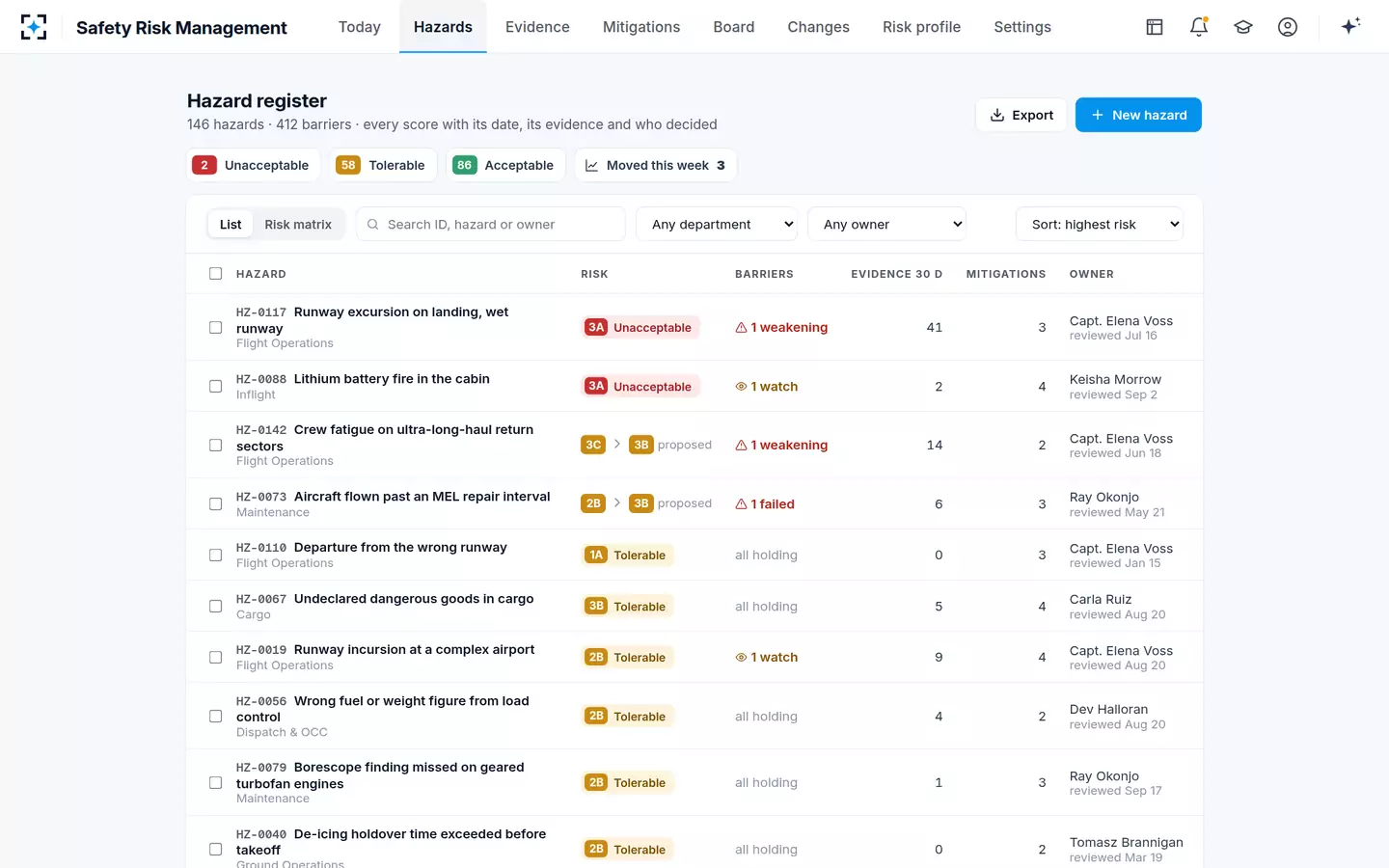This screenshot has height=868, width=1389.
Task: Click the 1A risk badge for Departure from wrong runway
Action: pos(596,556)
